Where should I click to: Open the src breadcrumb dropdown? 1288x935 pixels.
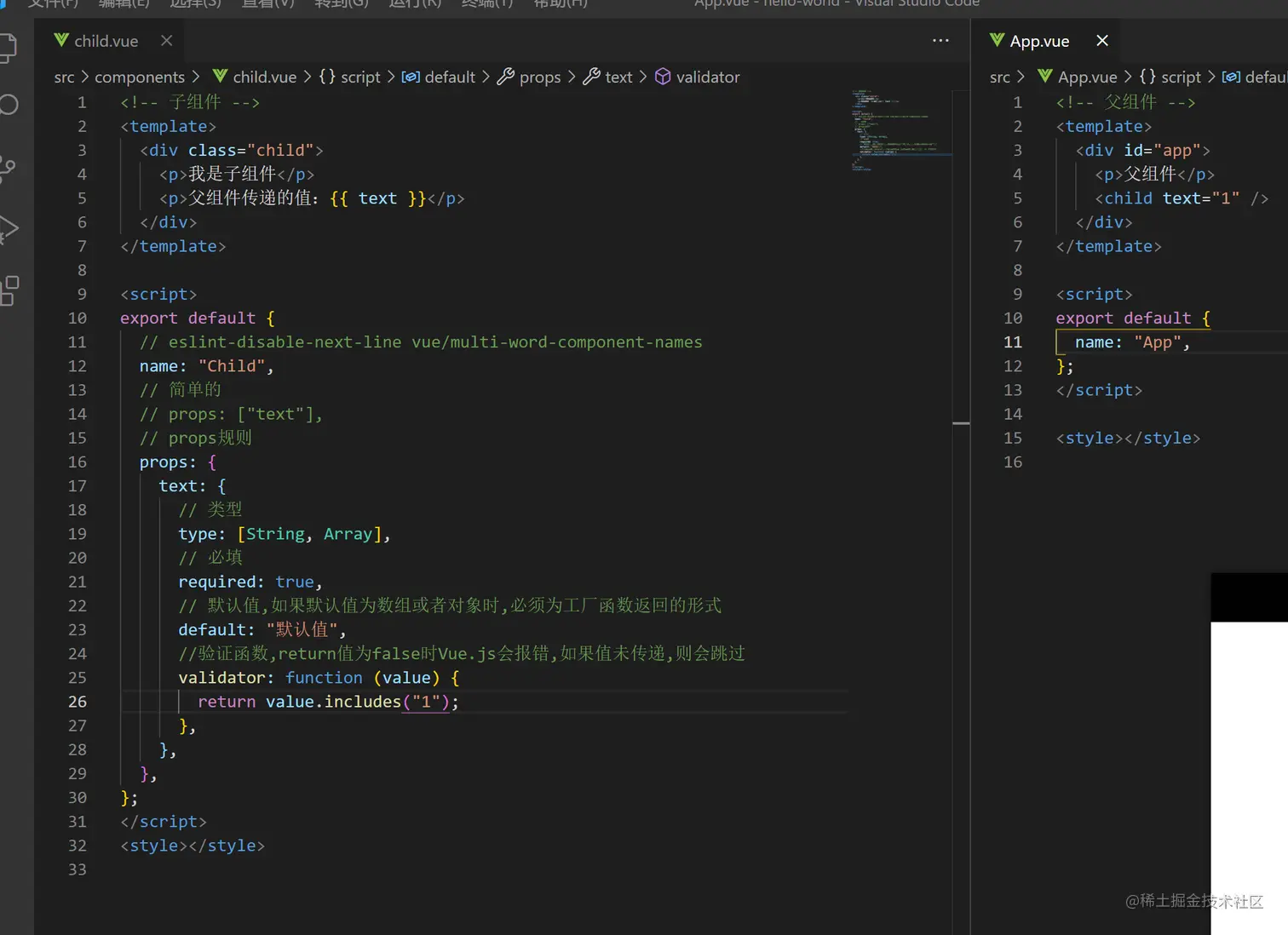(x=64, y=77)
